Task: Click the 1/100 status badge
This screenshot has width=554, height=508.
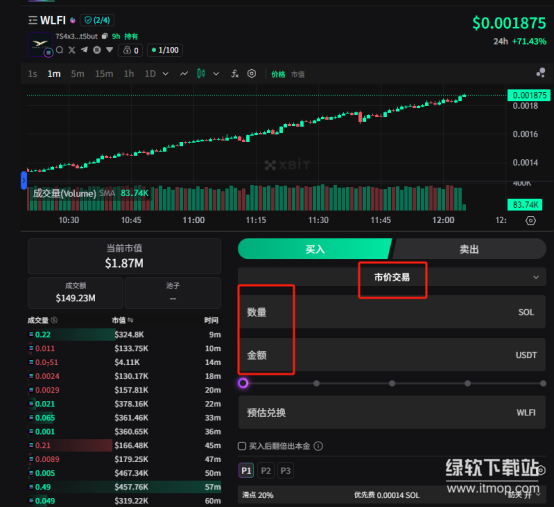Action: [165, 50]
